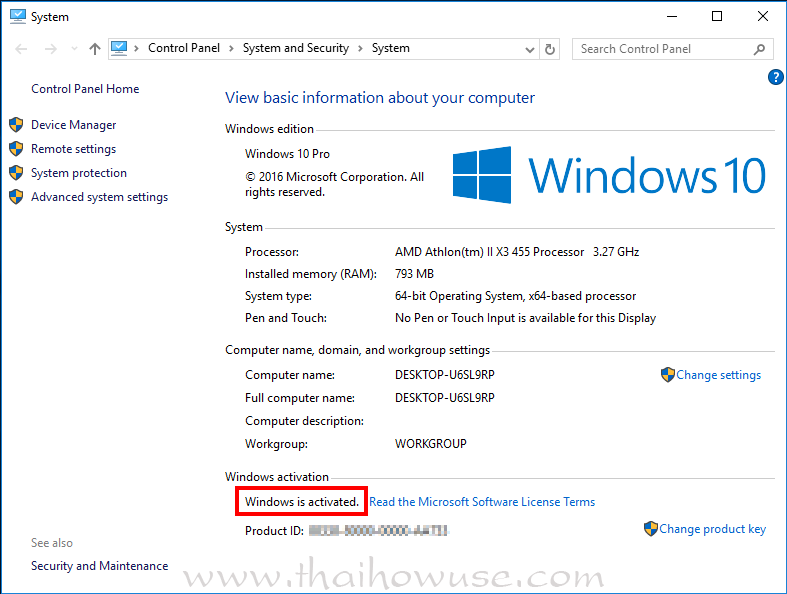
Task: Select Computer name value DESKTOP-U6SL9RP
Action: (445, 375)
